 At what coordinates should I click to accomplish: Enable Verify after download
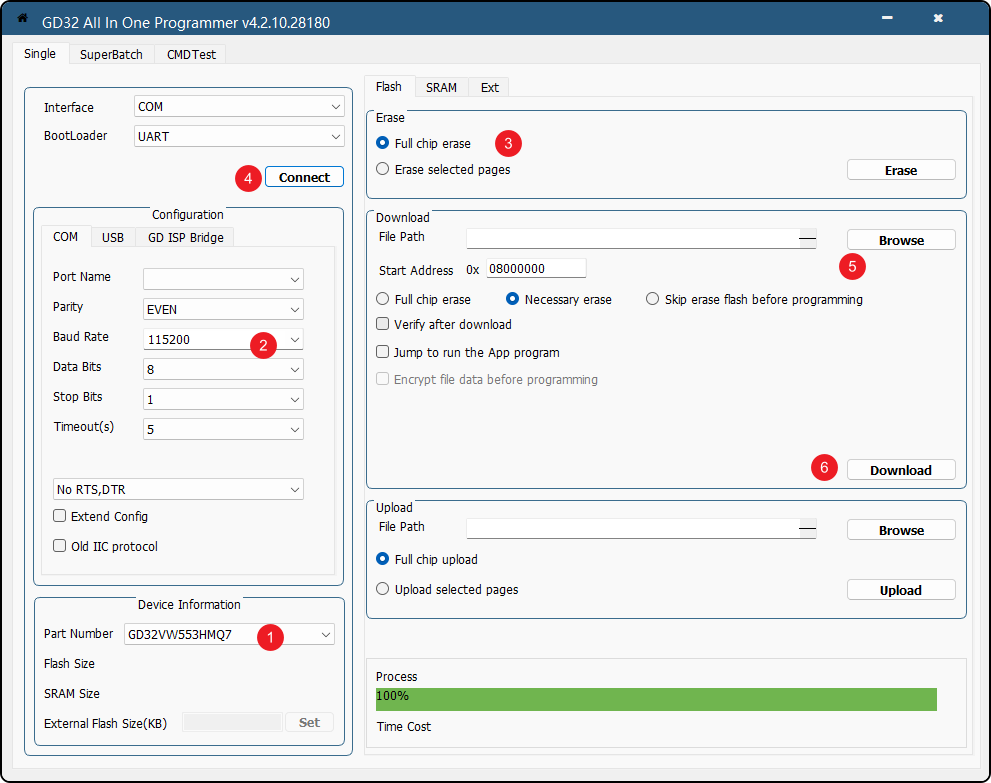tap(383, 324)
